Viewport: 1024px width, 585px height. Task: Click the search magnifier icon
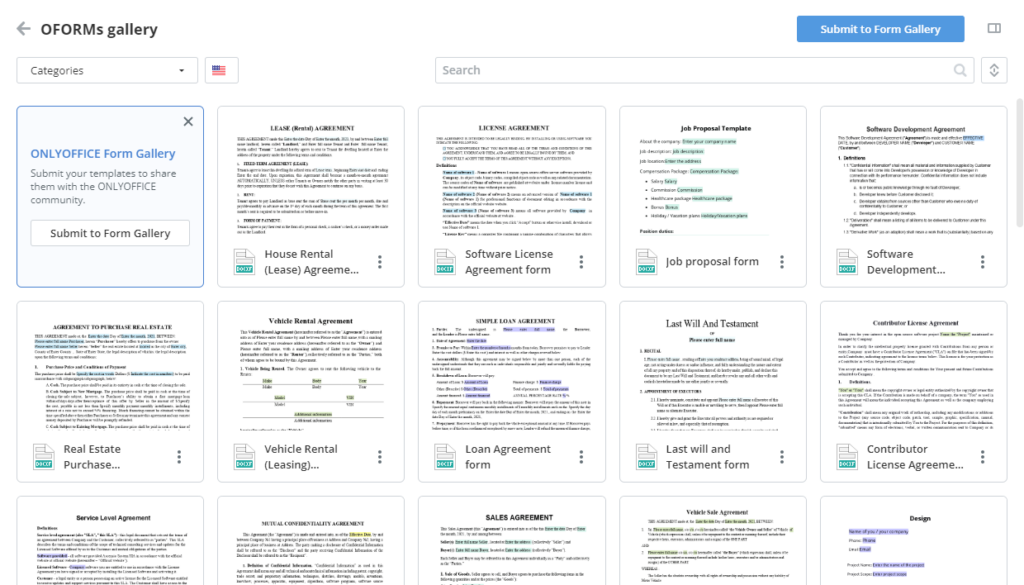click(958, 70)
